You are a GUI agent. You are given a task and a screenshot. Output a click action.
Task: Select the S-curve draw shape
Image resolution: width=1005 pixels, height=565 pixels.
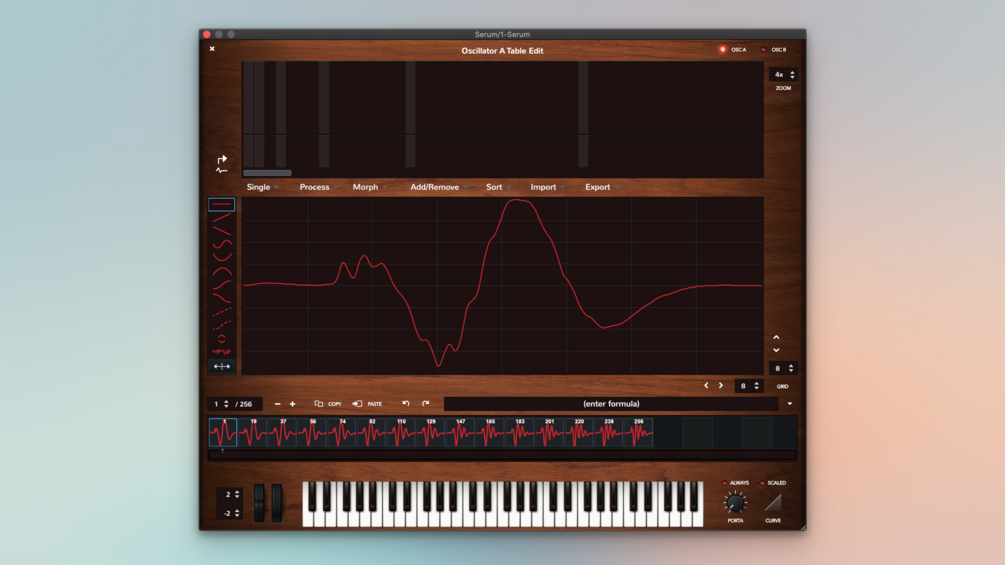pyautogui.click(x=222, y=245)
